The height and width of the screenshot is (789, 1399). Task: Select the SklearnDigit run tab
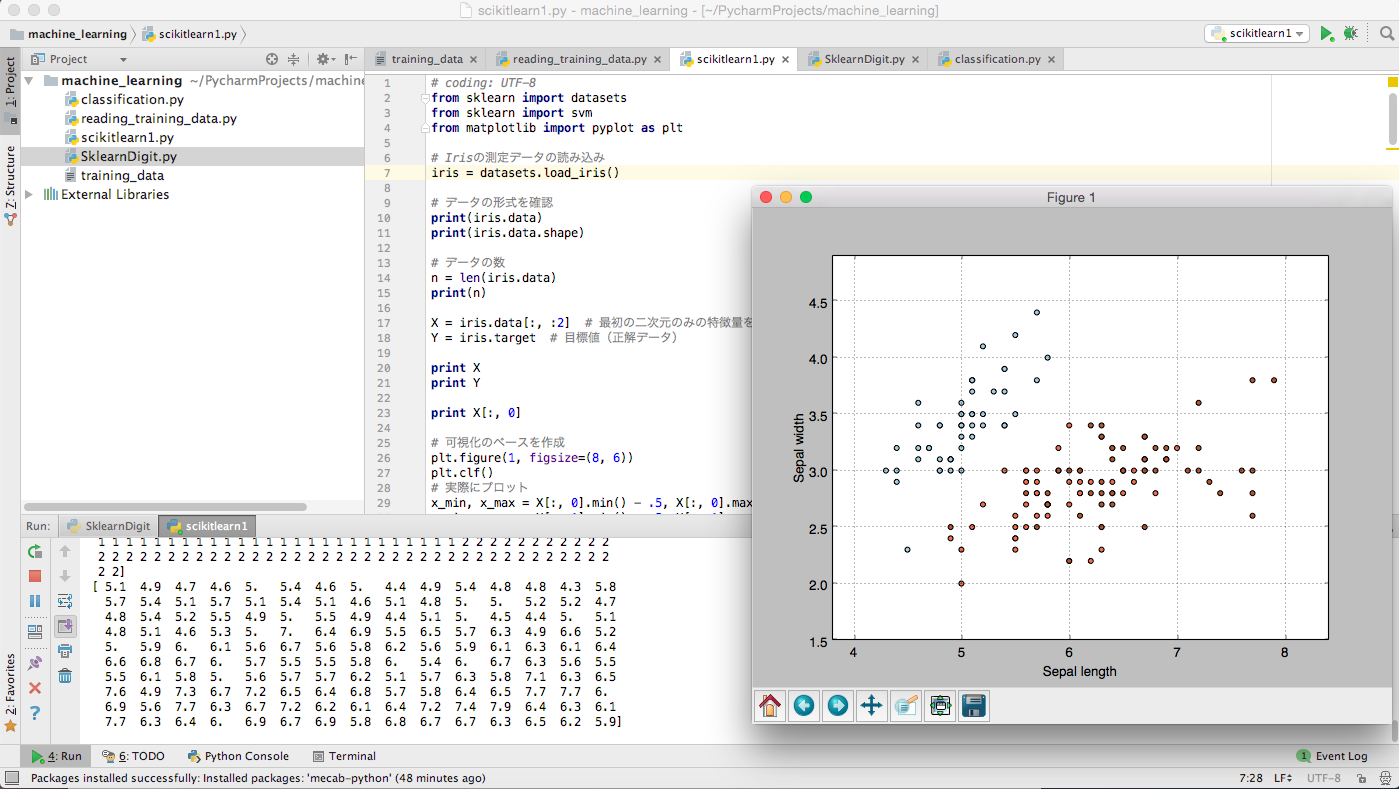click(x=108, y=526)
